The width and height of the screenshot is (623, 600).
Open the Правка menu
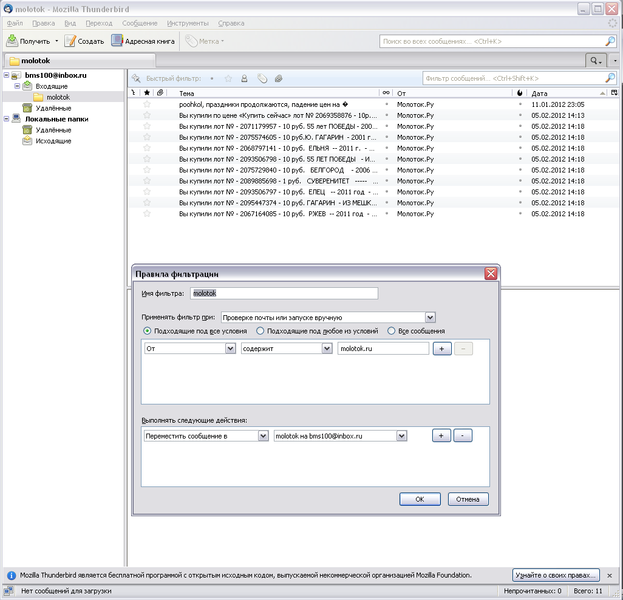click(x=44, y=23)
